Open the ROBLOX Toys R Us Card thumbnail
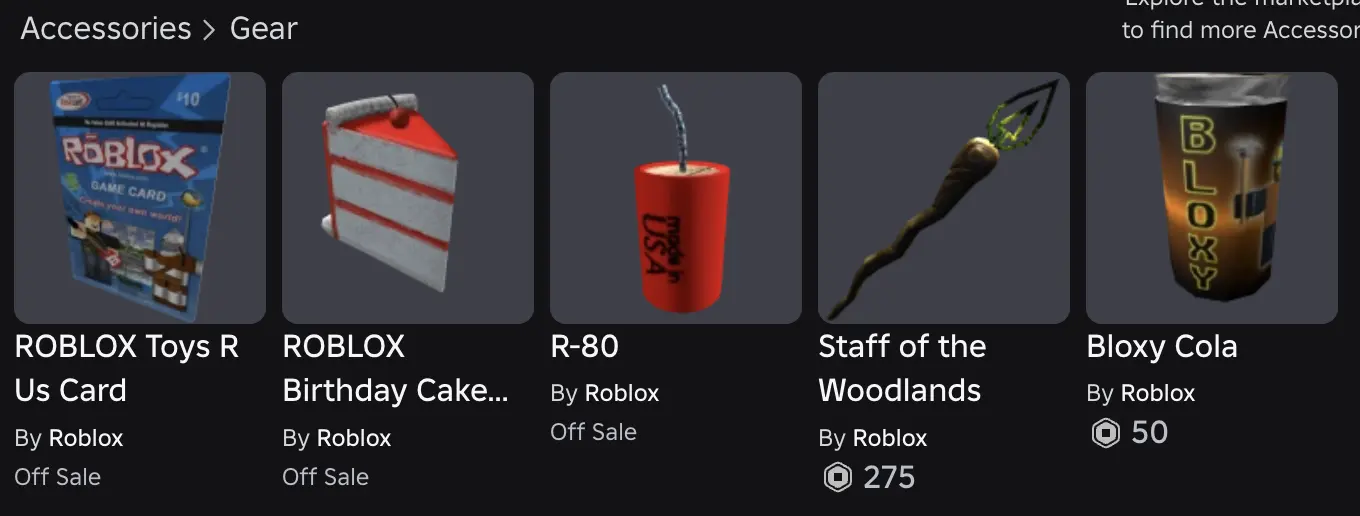The width and height of the screenshot is (1360, 516). (x=140, y=198)
